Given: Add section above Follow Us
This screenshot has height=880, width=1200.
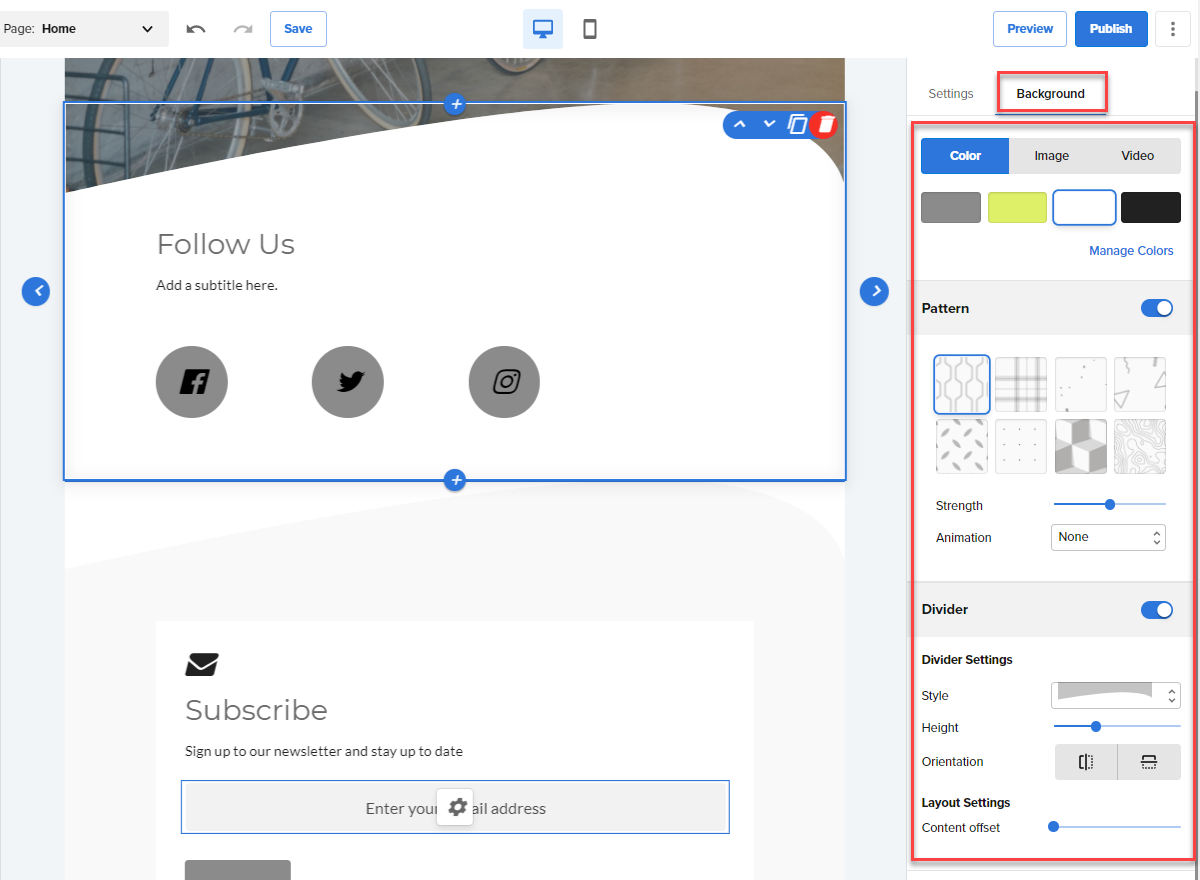Looking at the screenshot, I should click(455, 104).
